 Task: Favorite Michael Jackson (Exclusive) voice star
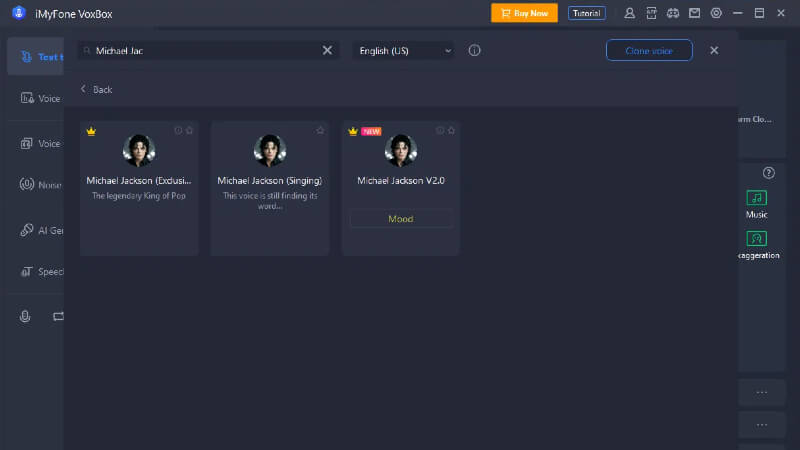point(189,131)
